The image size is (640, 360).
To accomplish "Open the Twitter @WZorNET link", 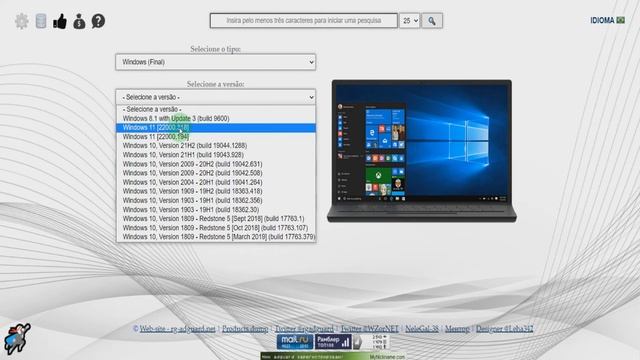I will pos(369,329).
